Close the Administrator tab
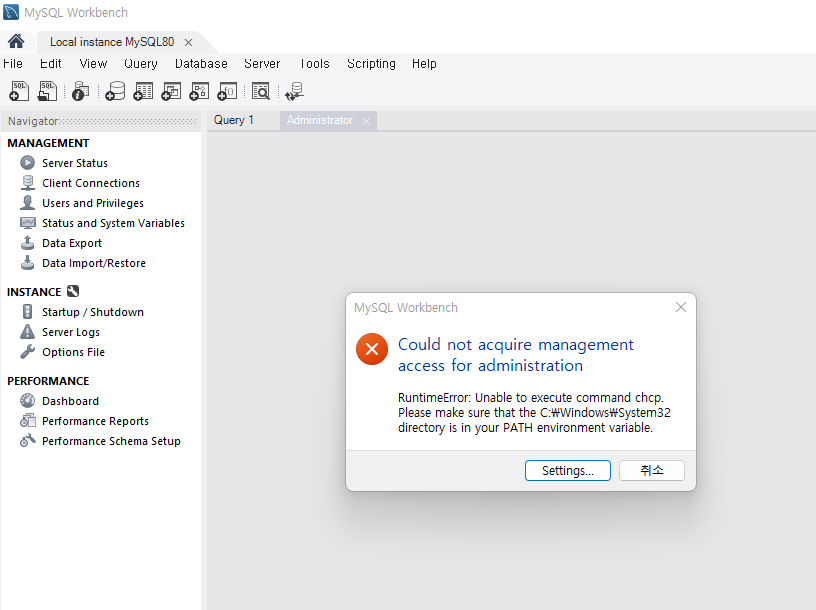This screenshot has height=610, width=816. pos(366,121)
